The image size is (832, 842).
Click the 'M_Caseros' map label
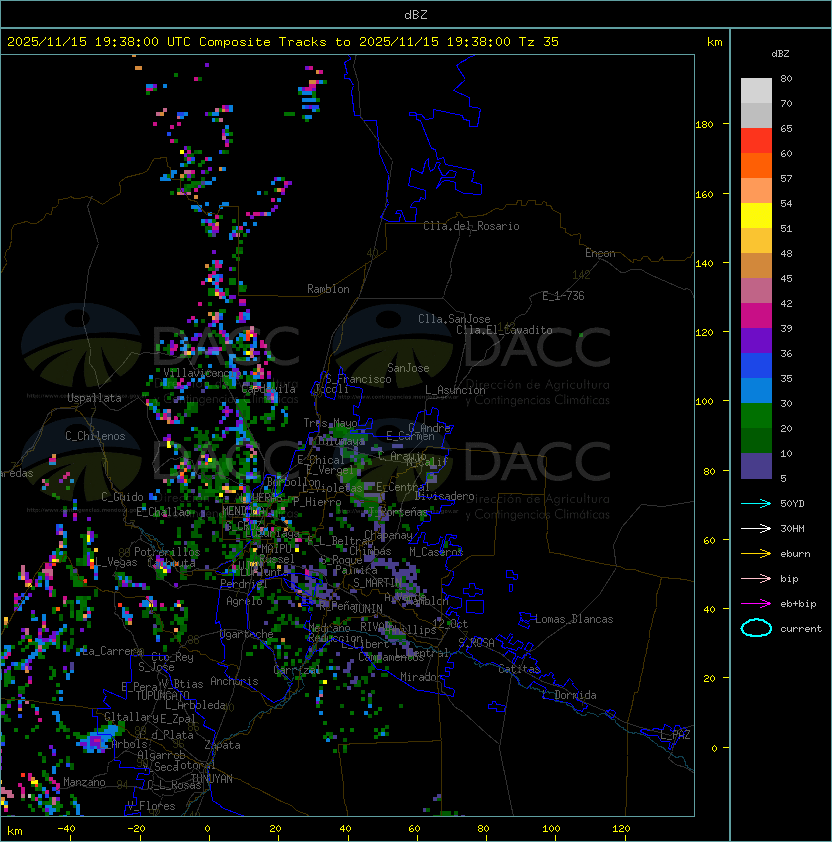point(436,552)
